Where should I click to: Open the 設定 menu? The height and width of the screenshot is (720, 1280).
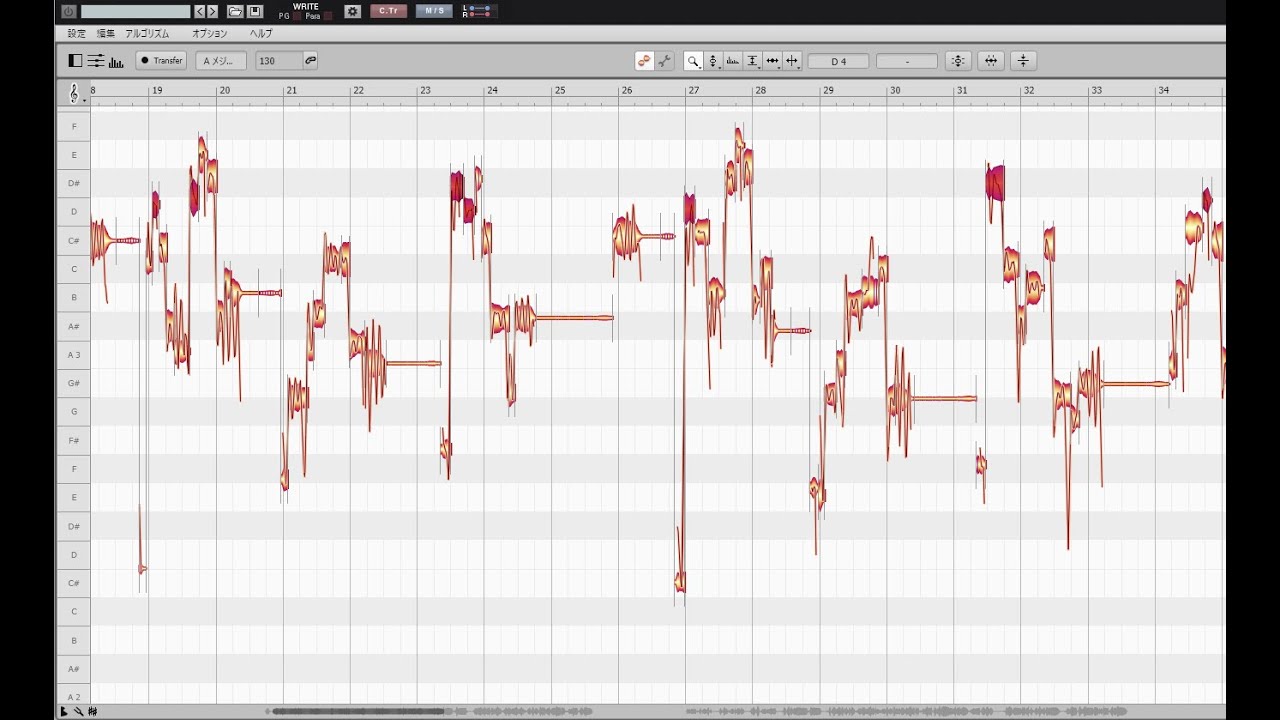tap(77, 33)
